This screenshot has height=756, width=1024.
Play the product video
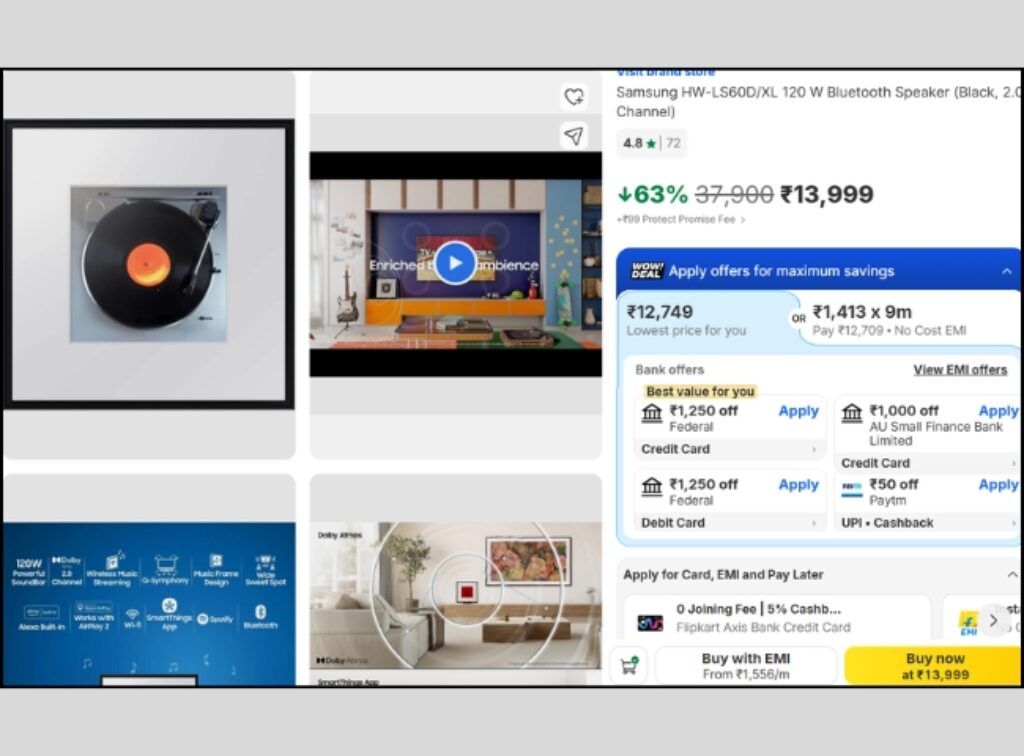(455, 263)
